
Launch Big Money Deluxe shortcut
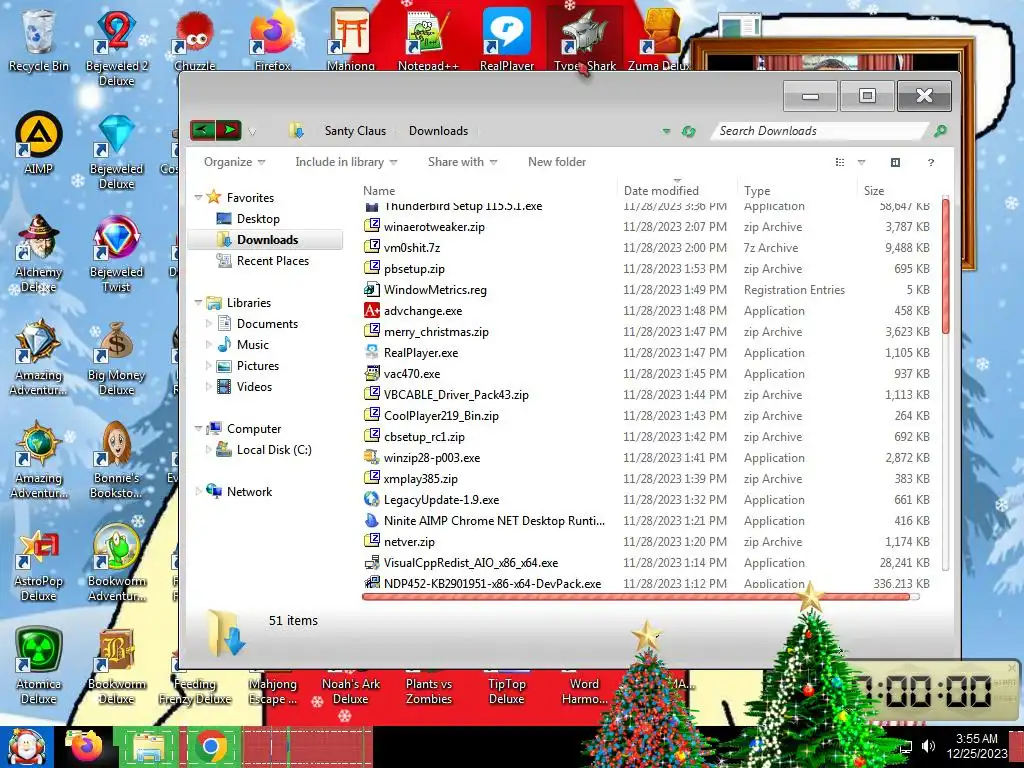(116, 357)
